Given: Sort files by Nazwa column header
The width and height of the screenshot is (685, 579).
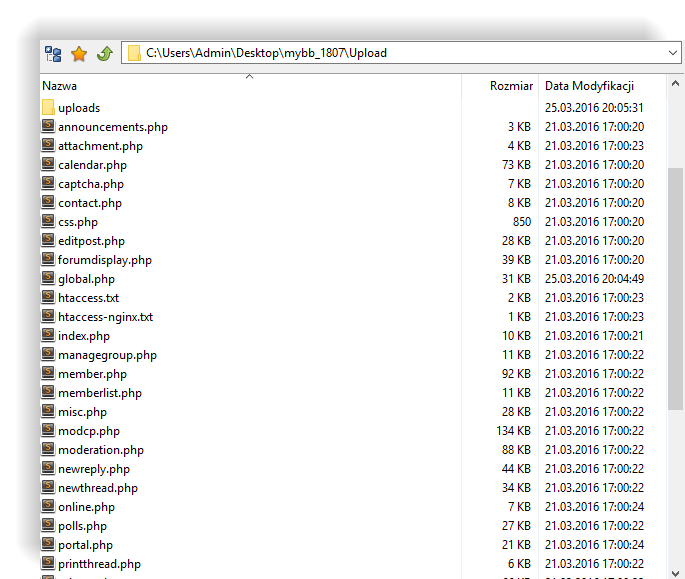Looking at the screenshot, I should coord(60,86).
